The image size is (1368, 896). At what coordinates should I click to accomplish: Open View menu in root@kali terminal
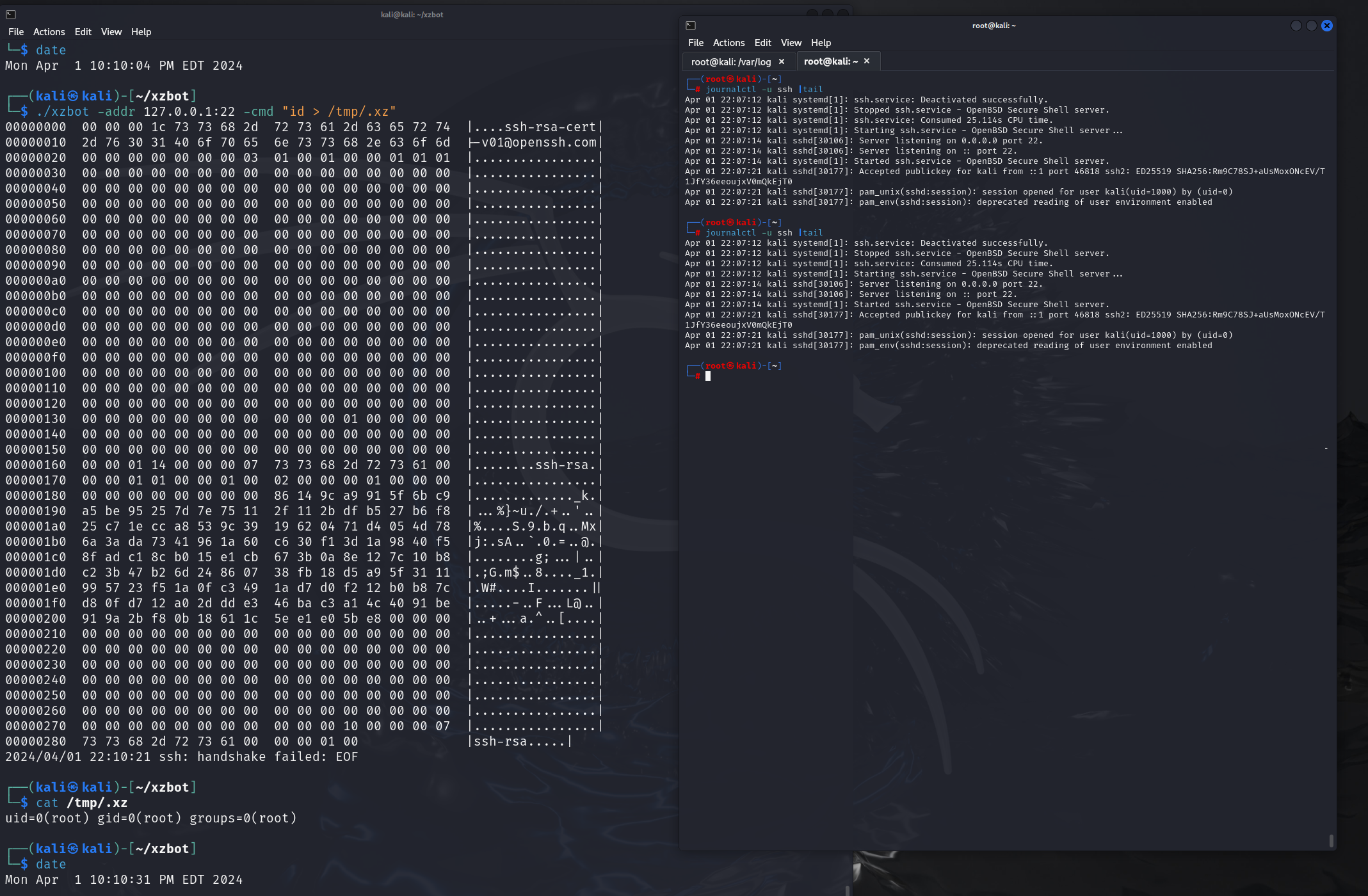791,43
